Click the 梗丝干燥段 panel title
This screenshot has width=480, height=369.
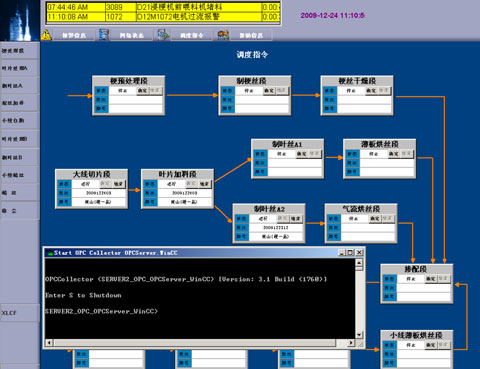[x=357, y=81]
